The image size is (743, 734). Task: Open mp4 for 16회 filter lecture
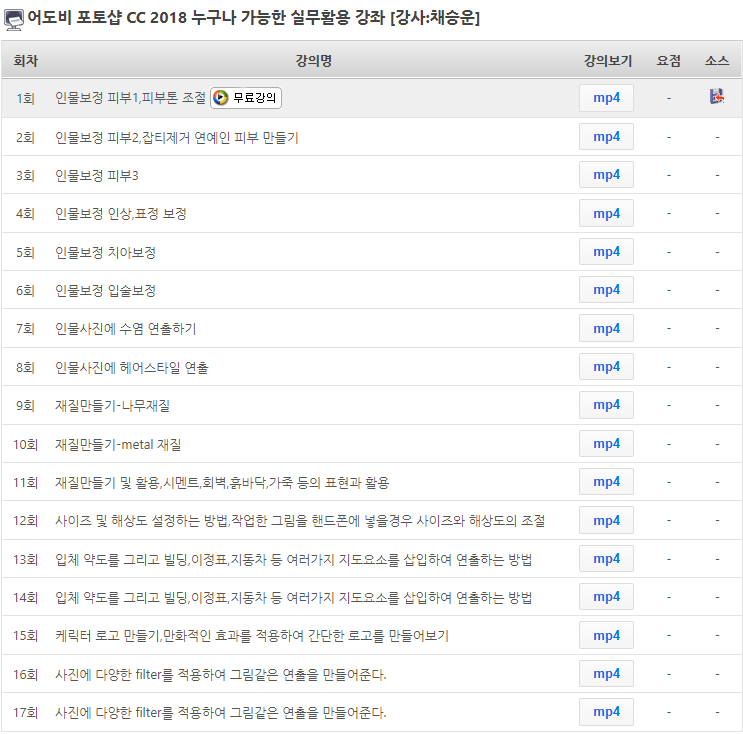[606, 673]
